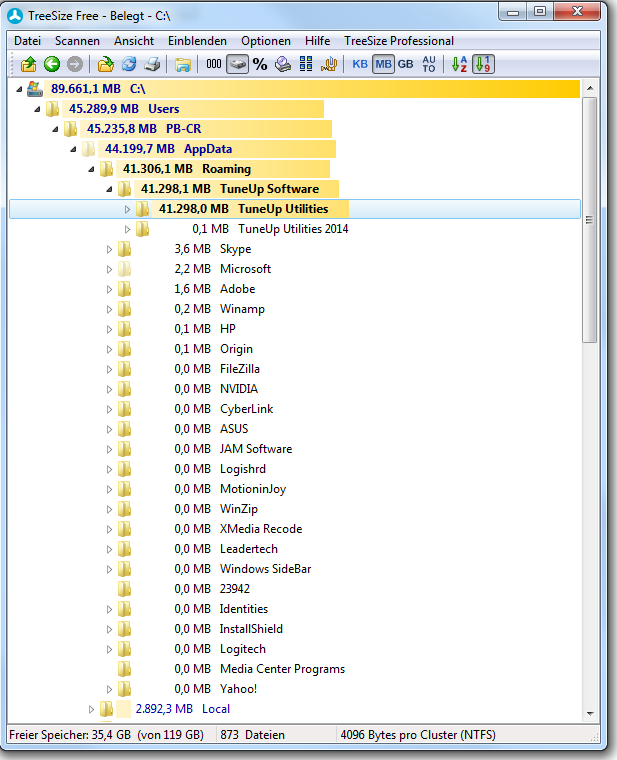Expand the TuneUp Utilities folder
Image resolution: width=617 pixels, height=760 pixels.
pos(127,209)
